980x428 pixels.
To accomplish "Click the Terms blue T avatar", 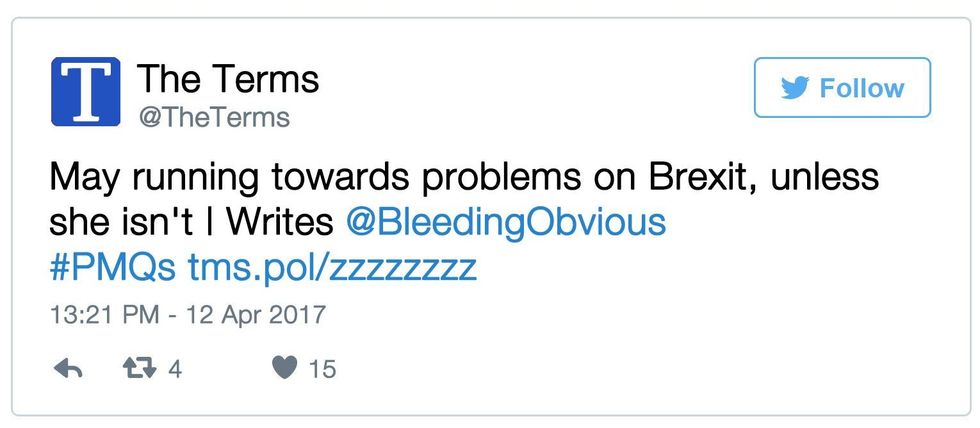I will (x=86, y=91).
